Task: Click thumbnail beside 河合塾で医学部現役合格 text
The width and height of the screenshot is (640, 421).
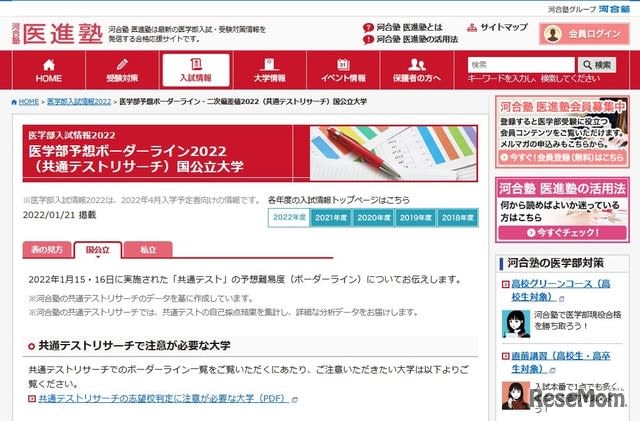Action: [x=516, y=324]
